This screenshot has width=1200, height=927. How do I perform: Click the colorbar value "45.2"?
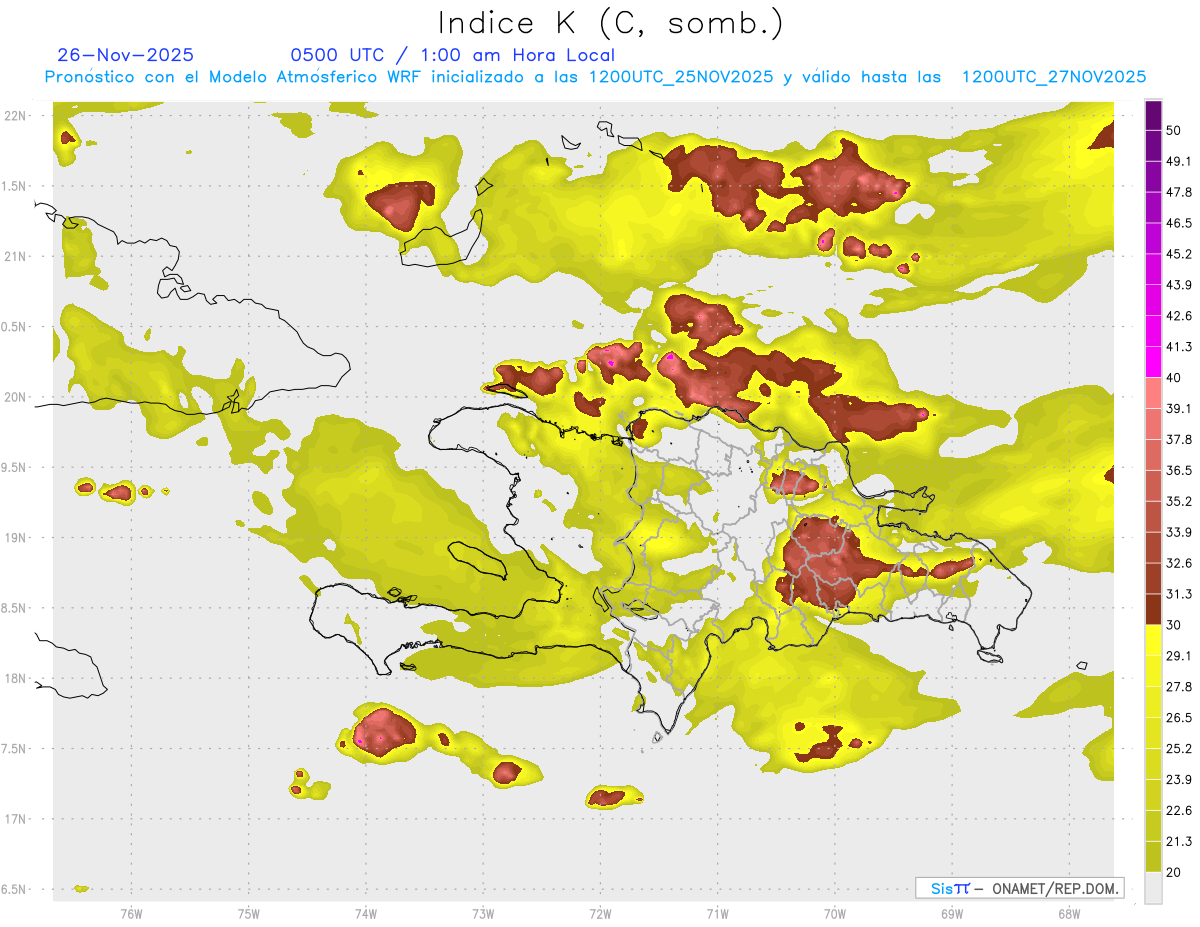click(x=1179, y=254)
